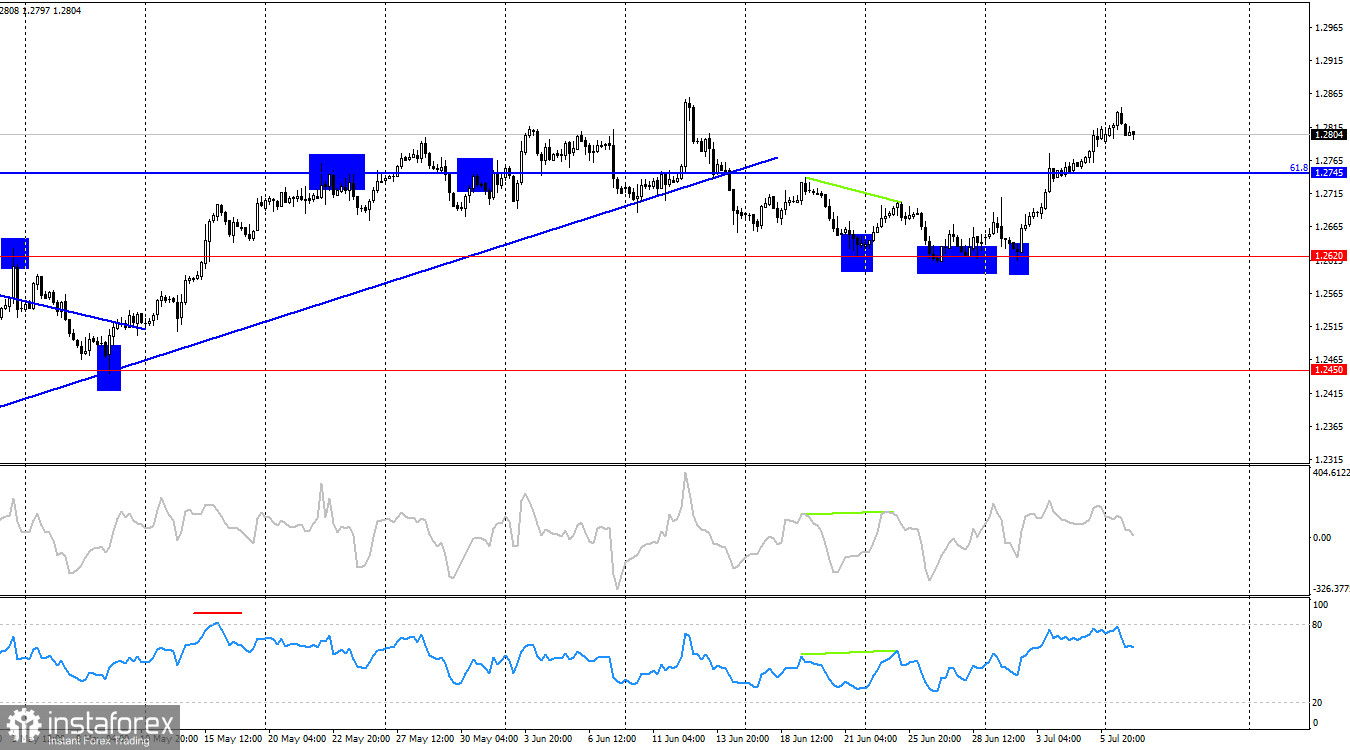
Task: Click the 1.2965 price axis label
Action: (1331, 27)
